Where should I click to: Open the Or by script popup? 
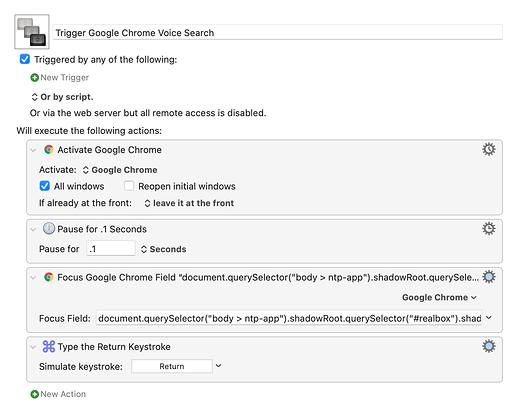tap(62, 97)
